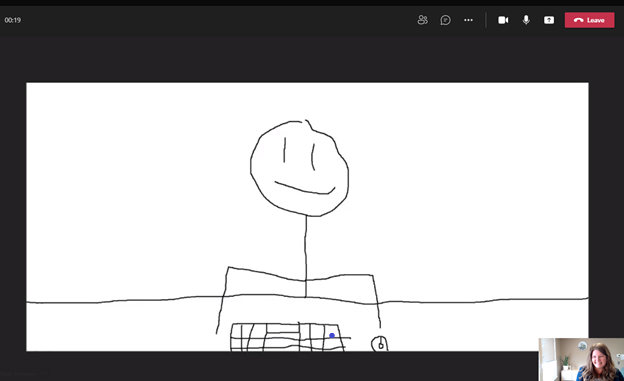Open the More actions ellipsis menu
This screenshot has width=624, height=381.
pos(468,20)
